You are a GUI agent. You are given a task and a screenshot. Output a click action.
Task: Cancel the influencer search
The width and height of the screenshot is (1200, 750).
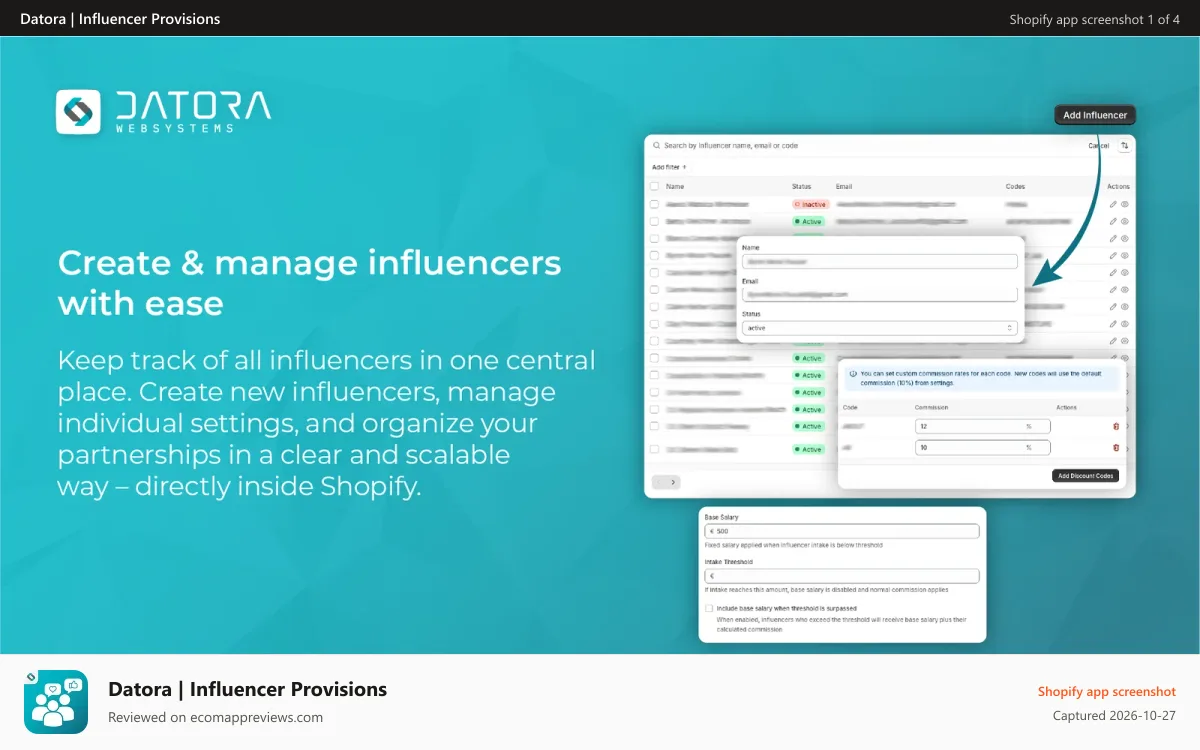pyautogui.click(x=1098, y=146)
